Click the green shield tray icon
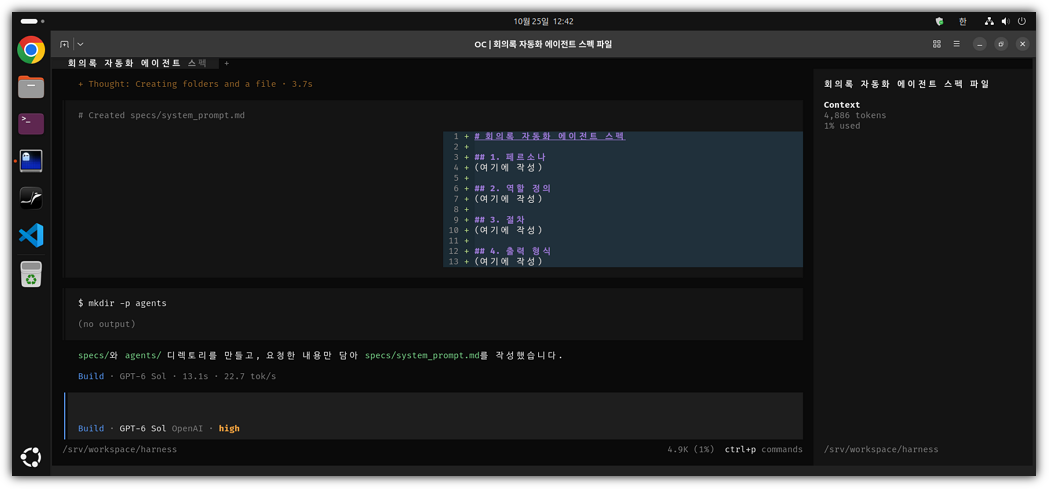 pos(939,21)
